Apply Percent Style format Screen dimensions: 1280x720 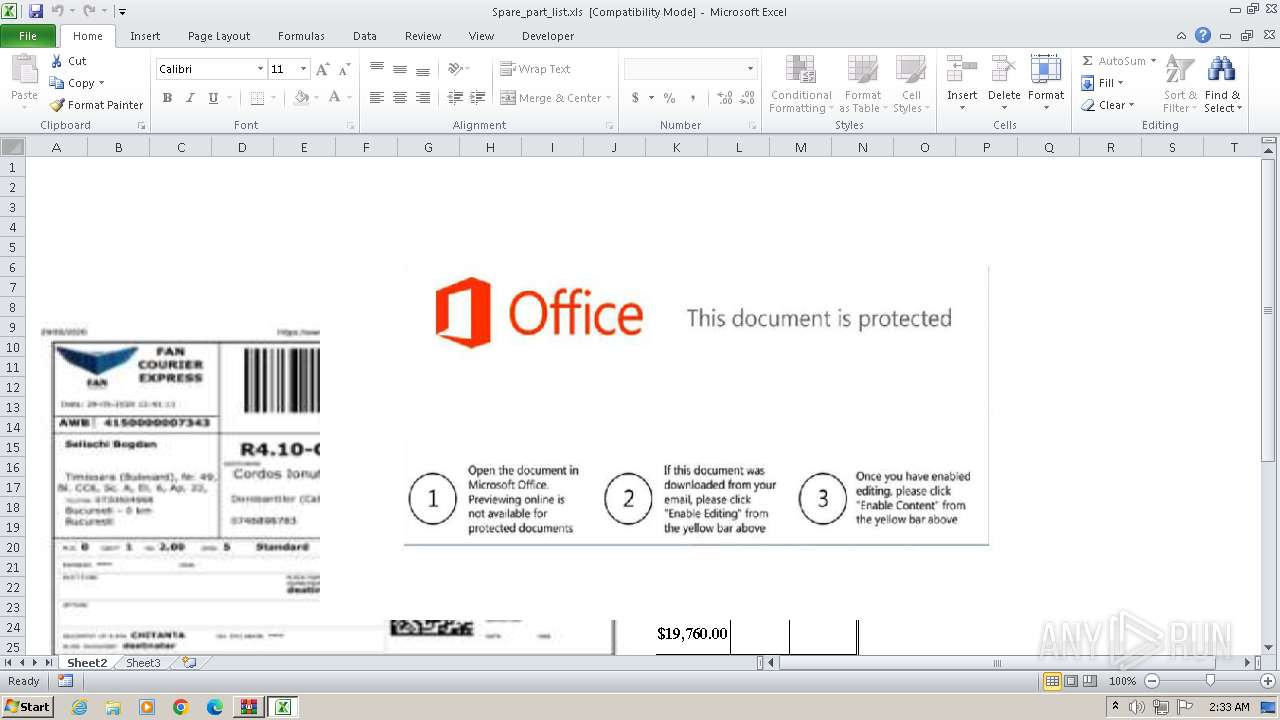[x=669, y=98]
